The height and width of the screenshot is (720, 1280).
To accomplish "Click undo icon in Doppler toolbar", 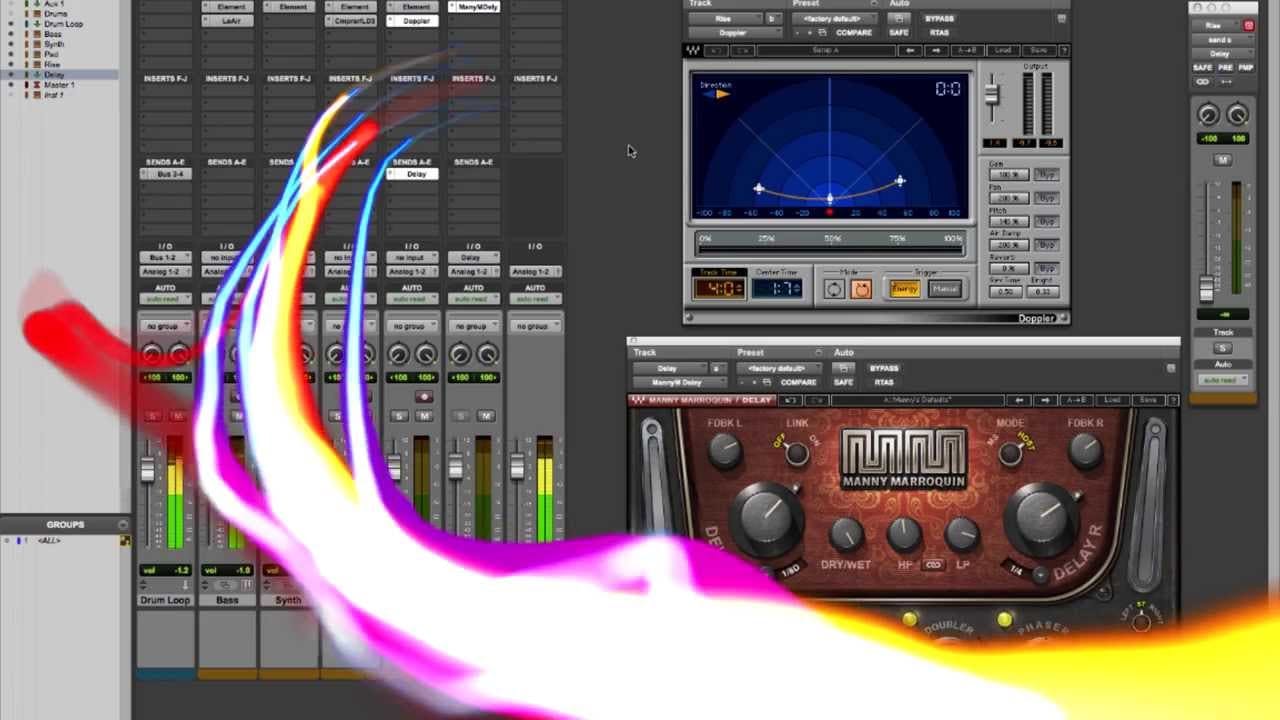I will point(717,50).
